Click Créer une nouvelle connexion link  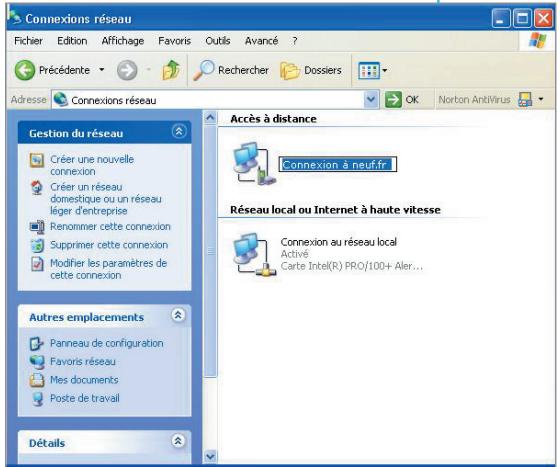click(x=92, y=165)
